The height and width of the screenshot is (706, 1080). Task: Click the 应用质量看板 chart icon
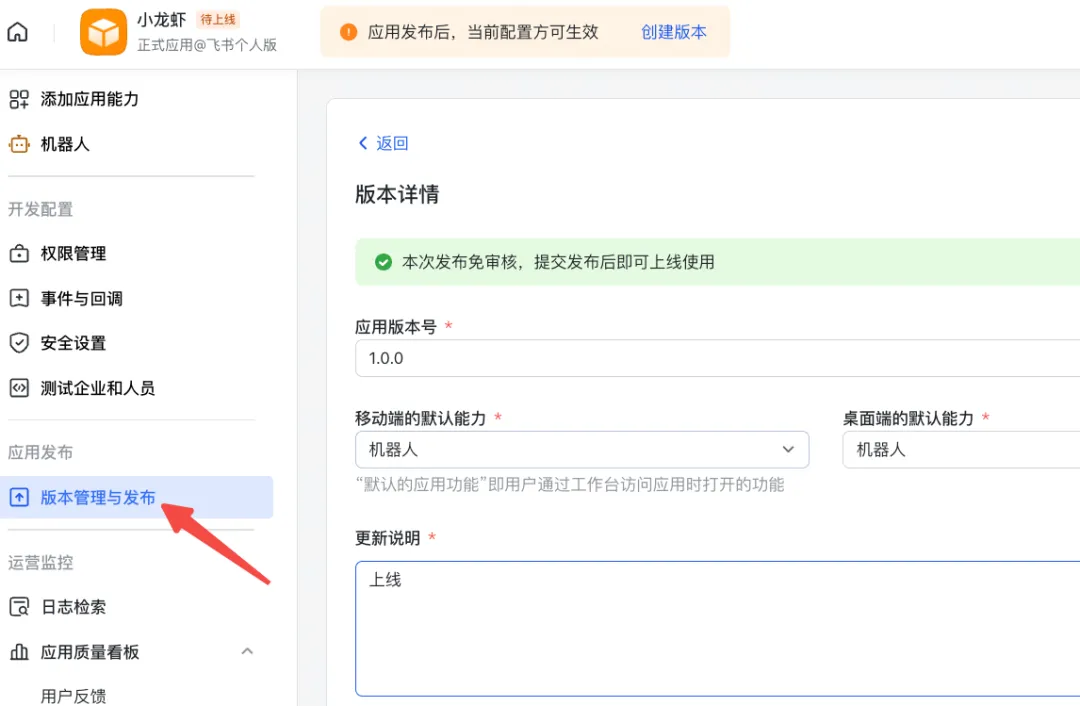click(x=19, y=652)
